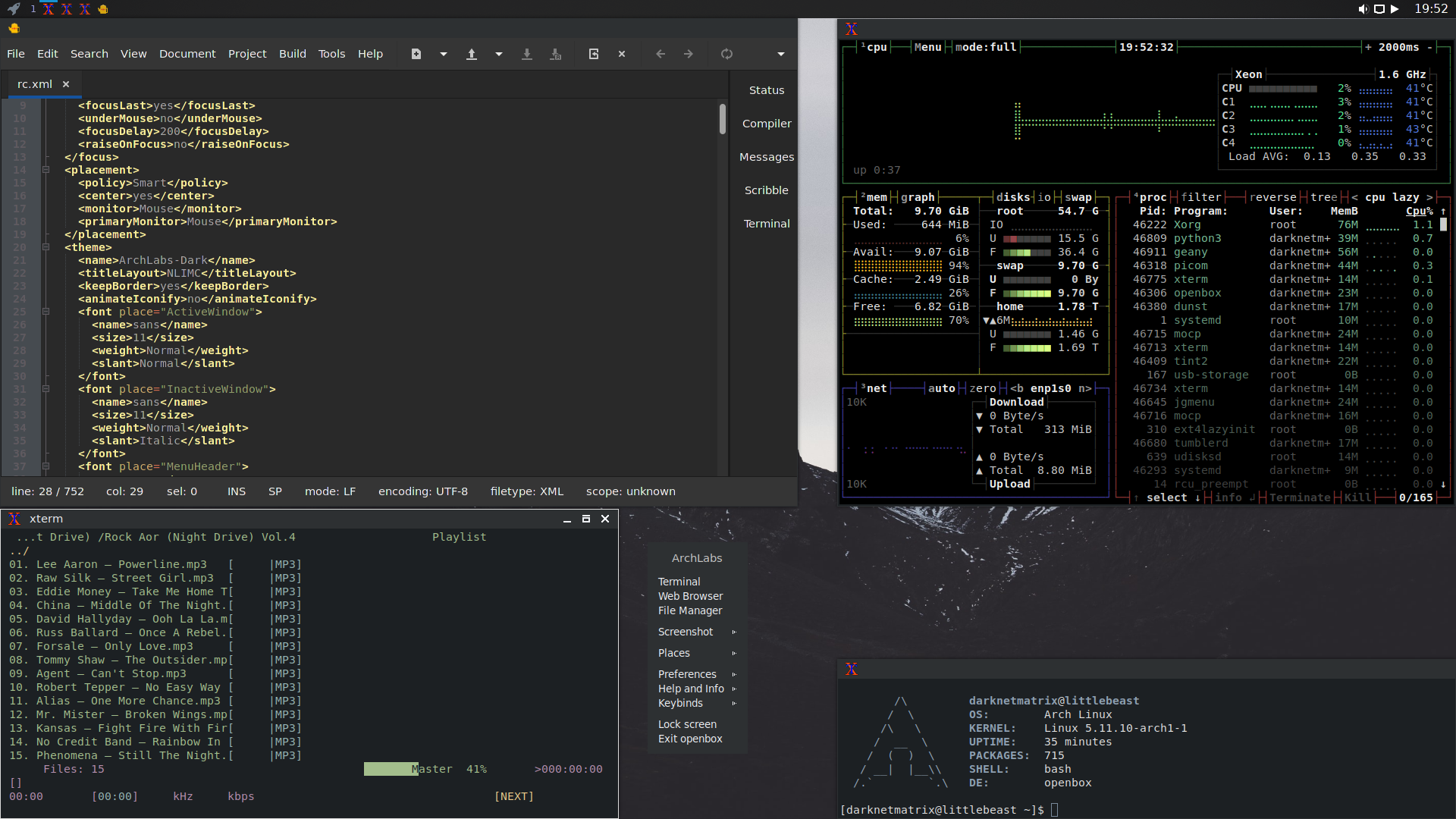Open the File menu in Geany
The width and height of the screenshot is (1456, 819).
[x=16, y=54]
